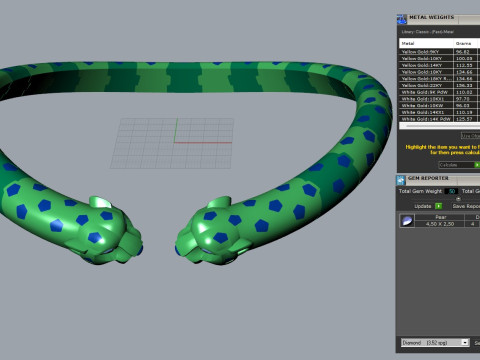This screenshot has width=480, height=360.
Task: Click the Total Gem Weight value field
Action: point(451,191)
